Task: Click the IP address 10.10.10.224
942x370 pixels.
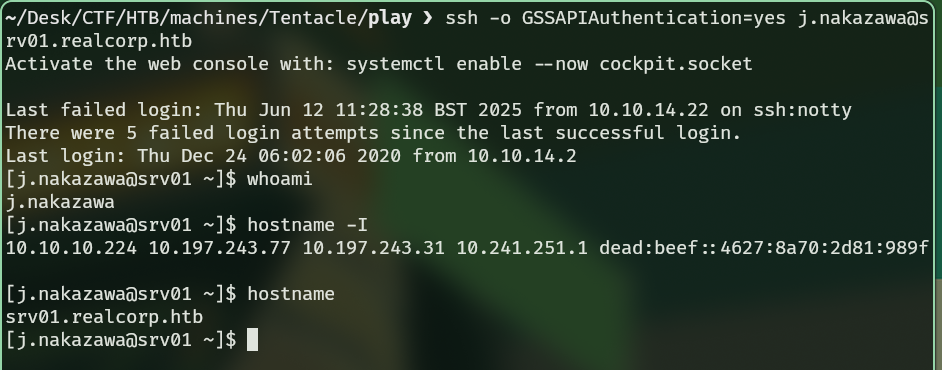Action: tap(71, 247)
